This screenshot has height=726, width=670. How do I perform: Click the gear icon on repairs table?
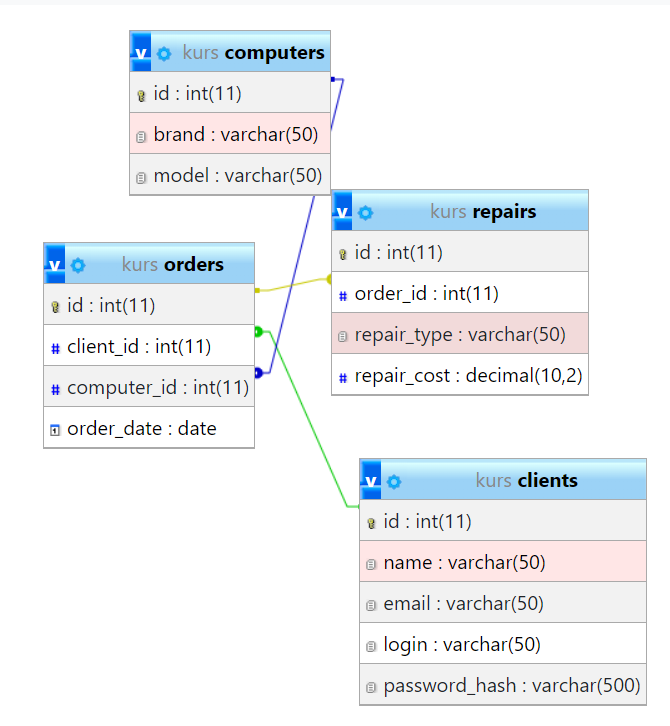365,212
